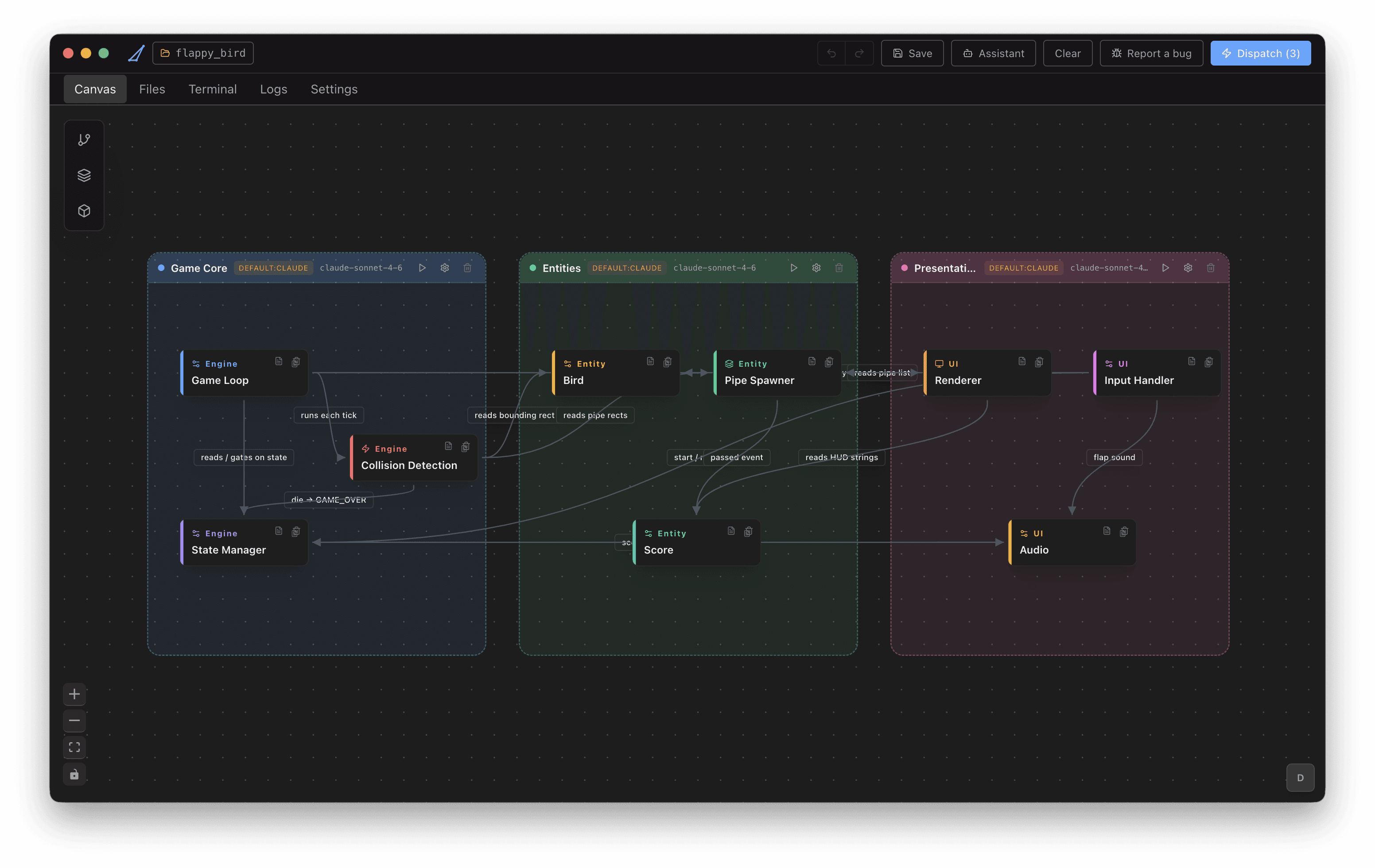Run the Entities group
The width and height of the screenshot is (1375, 868).
point(794,267)
